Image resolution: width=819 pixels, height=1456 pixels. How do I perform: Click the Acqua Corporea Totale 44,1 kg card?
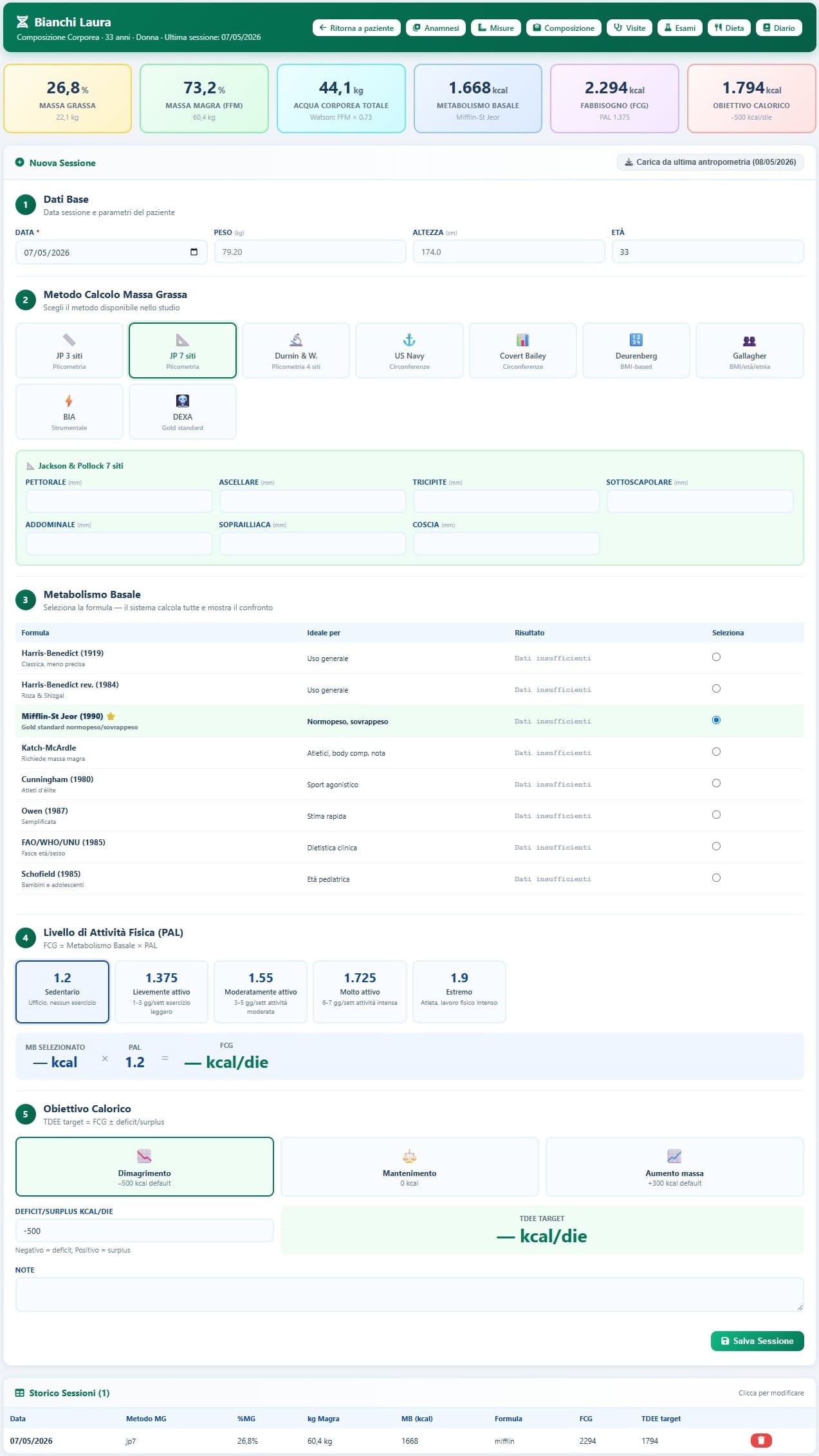click(341, 98)
